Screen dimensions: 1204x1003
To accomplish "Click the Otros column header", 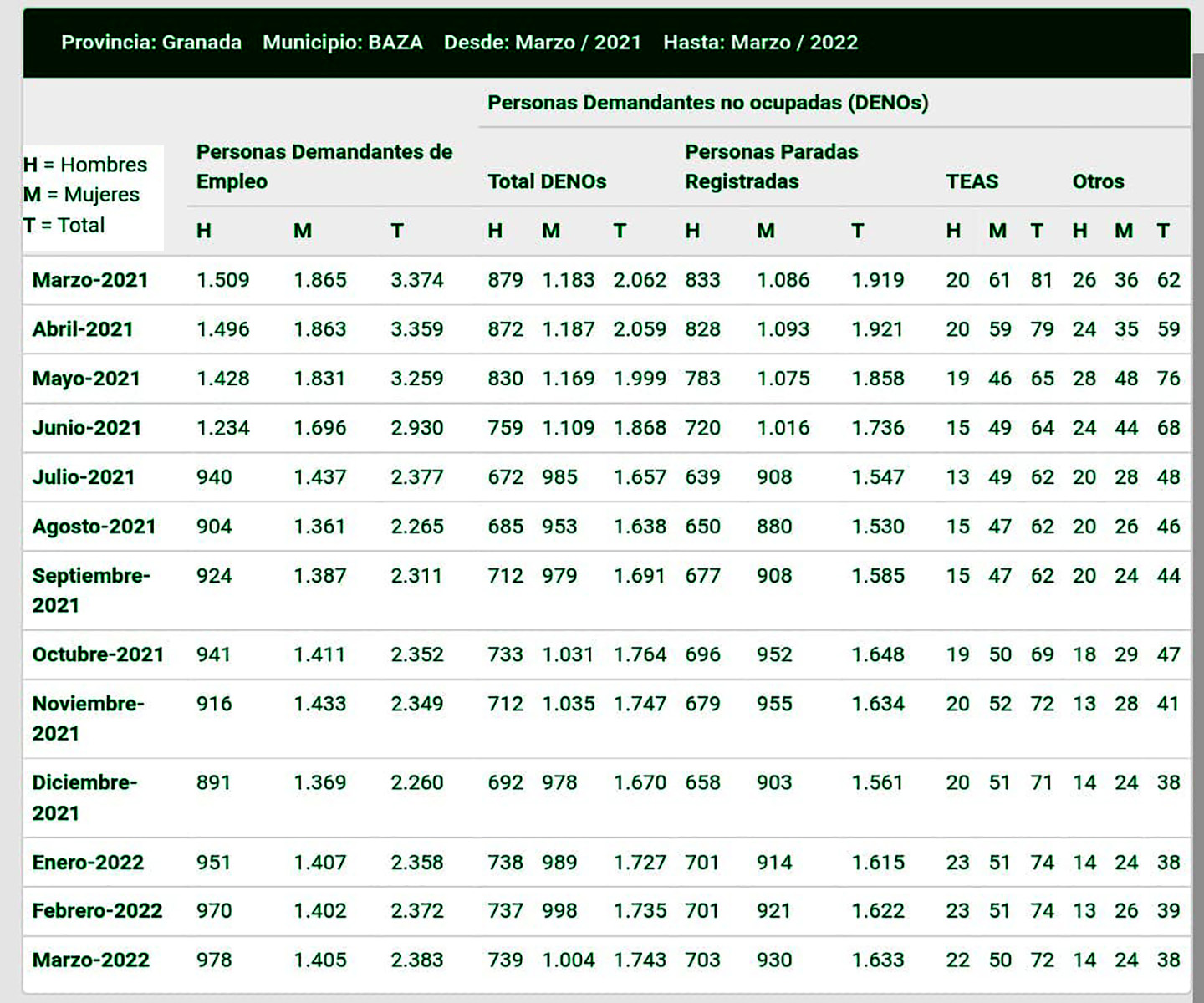I will point(1098,181).
